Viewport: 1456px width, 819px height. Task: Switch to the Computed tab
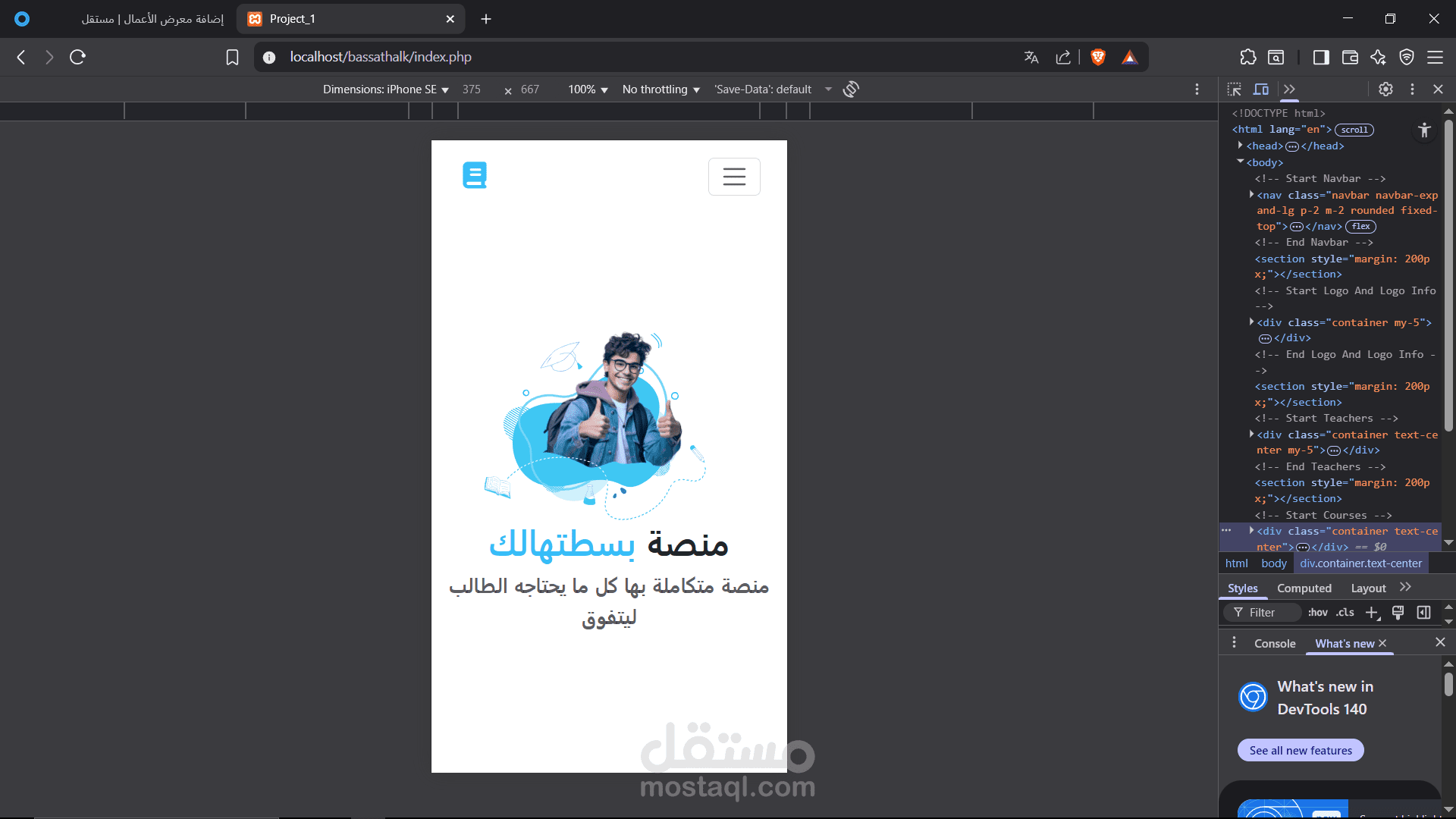point(1304,588)
